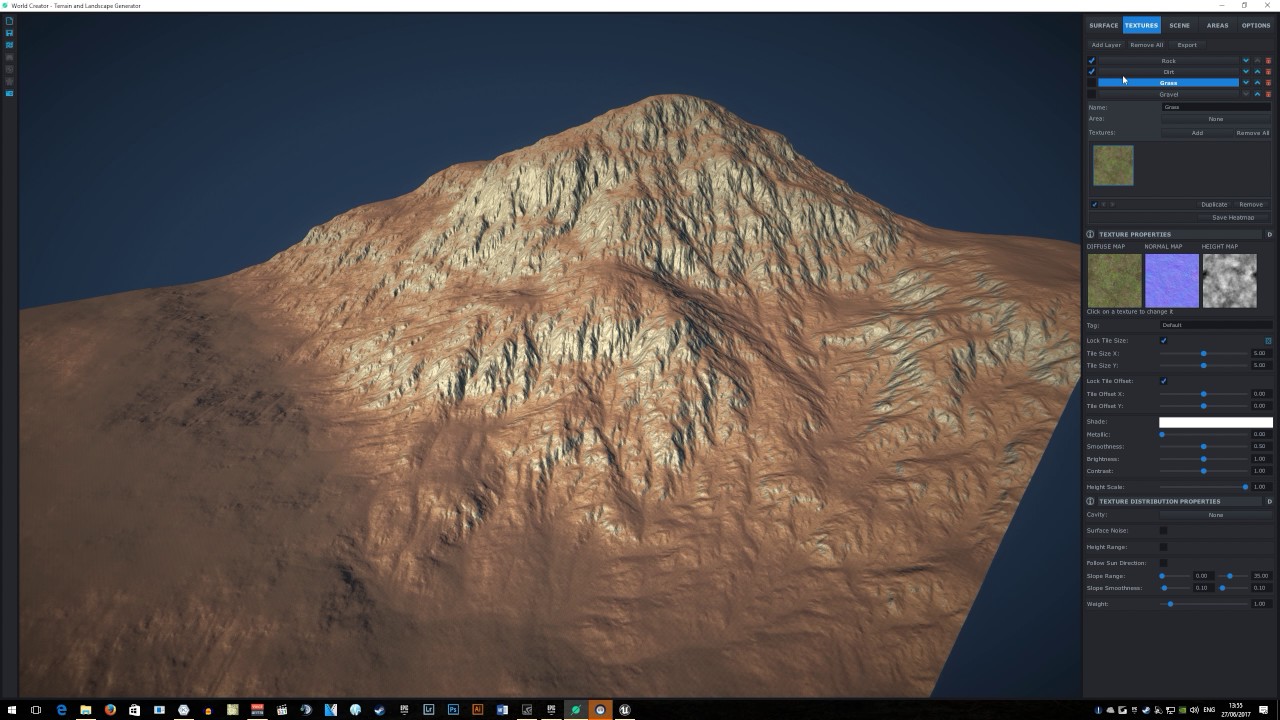Image resolution: width=1280 pixels, height=720 pixels.
Task: Click Remove All beside Add Layer
Action: (1147, 45)
